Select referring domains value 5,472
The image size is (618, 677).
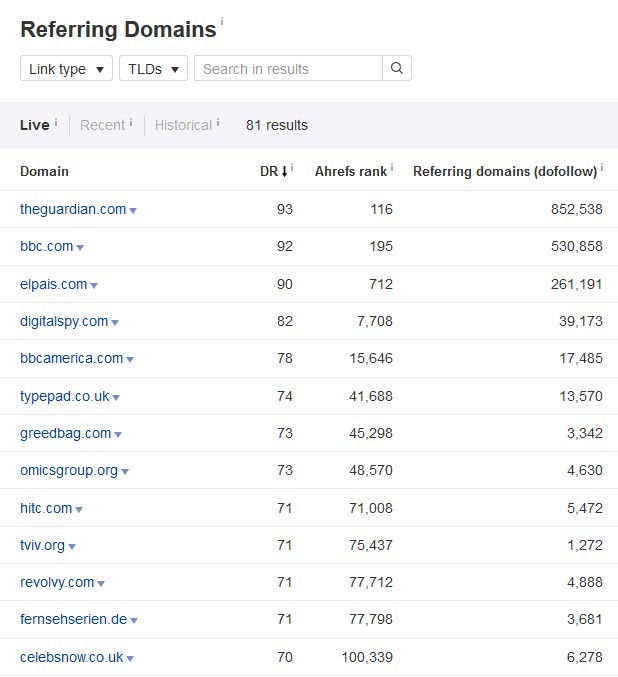pyautogui.click(x=585, y=508)
